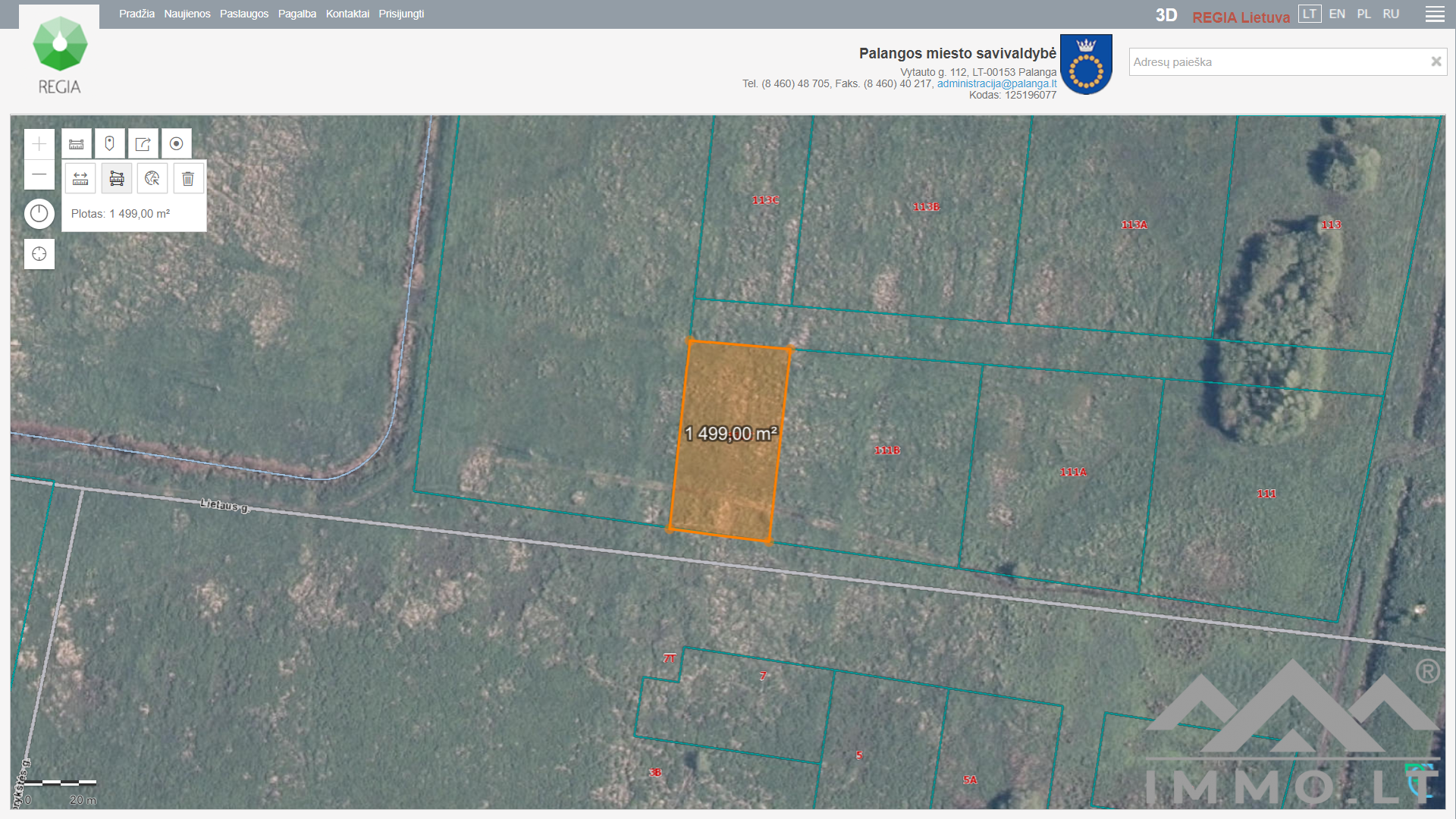This screenshot has height=819, width=1456.
Task: Click the Prisijungti login link
Action: point(401,14)
